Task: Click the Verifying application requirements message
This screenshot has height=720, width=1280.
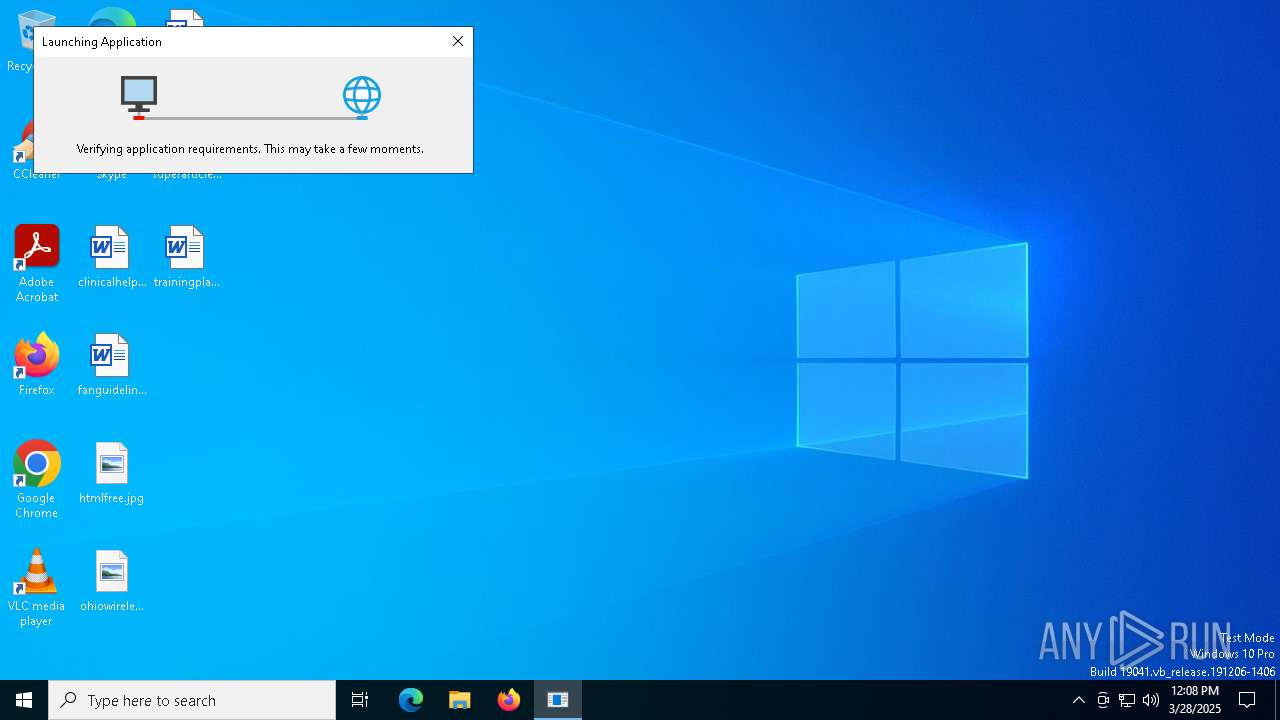Action: [250, 149]
